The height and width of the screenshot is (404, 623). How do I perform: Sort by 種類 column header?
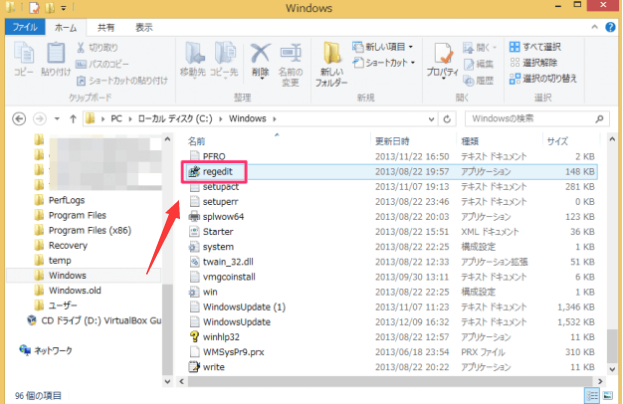[470, 141]
